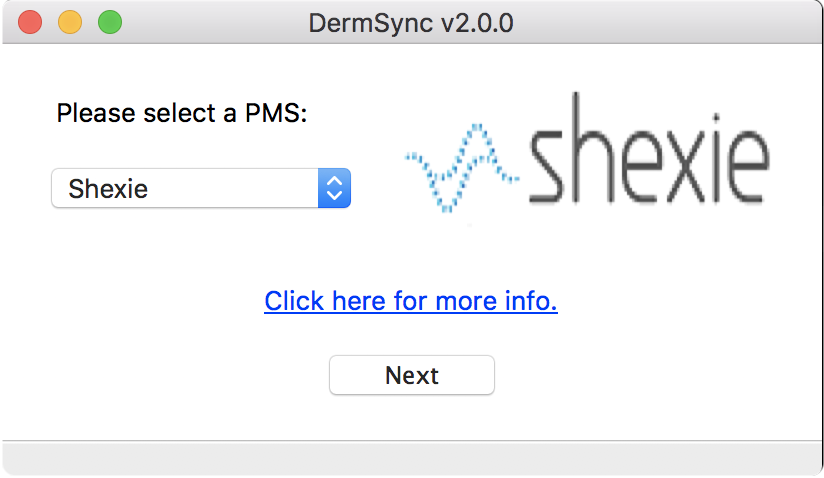Click the gray status bar at window bottom
The height and width of the screenshot is (478, 824).
coord(411,457)
